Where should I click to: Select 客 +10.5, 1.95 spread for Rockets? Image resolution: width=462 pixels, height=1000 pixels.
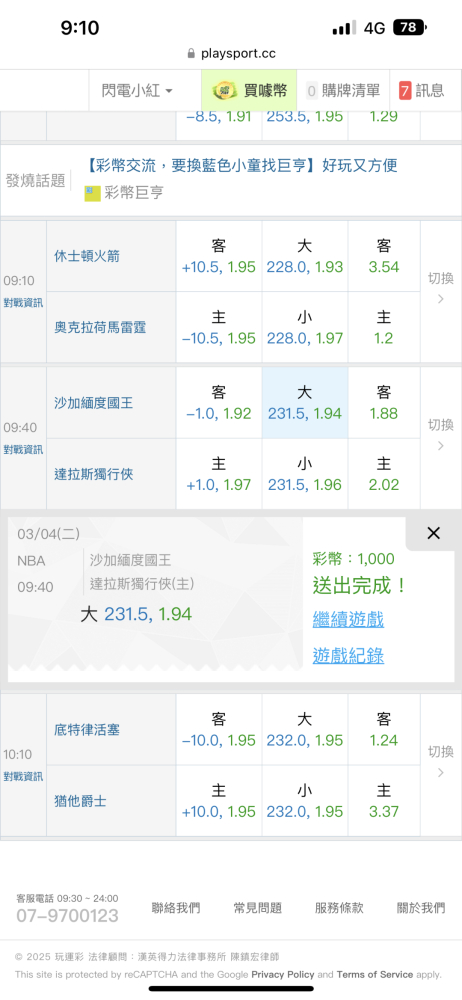[x=219, y=256]
